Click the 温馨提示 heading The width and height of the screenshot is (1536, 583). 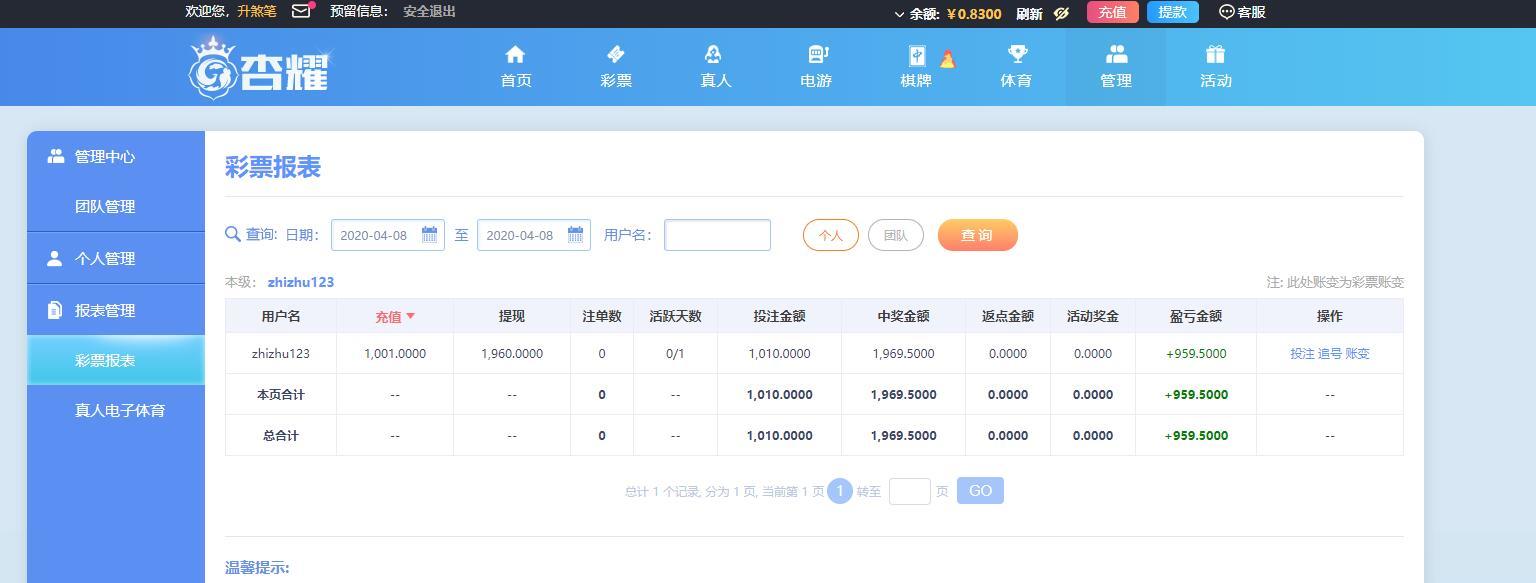(257, 568)
